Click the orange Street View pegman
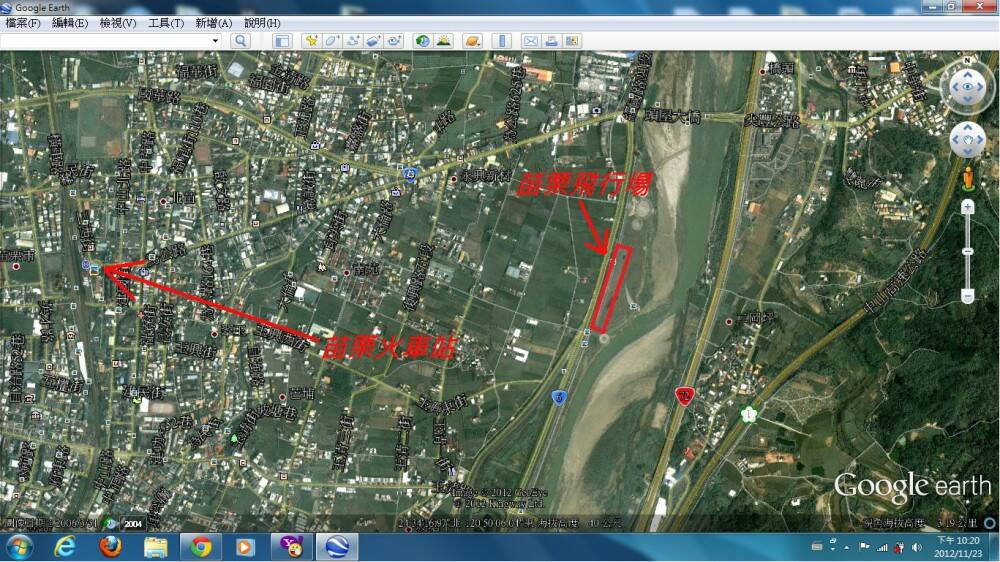1000x562 pixels. click(x=967, y=180)
